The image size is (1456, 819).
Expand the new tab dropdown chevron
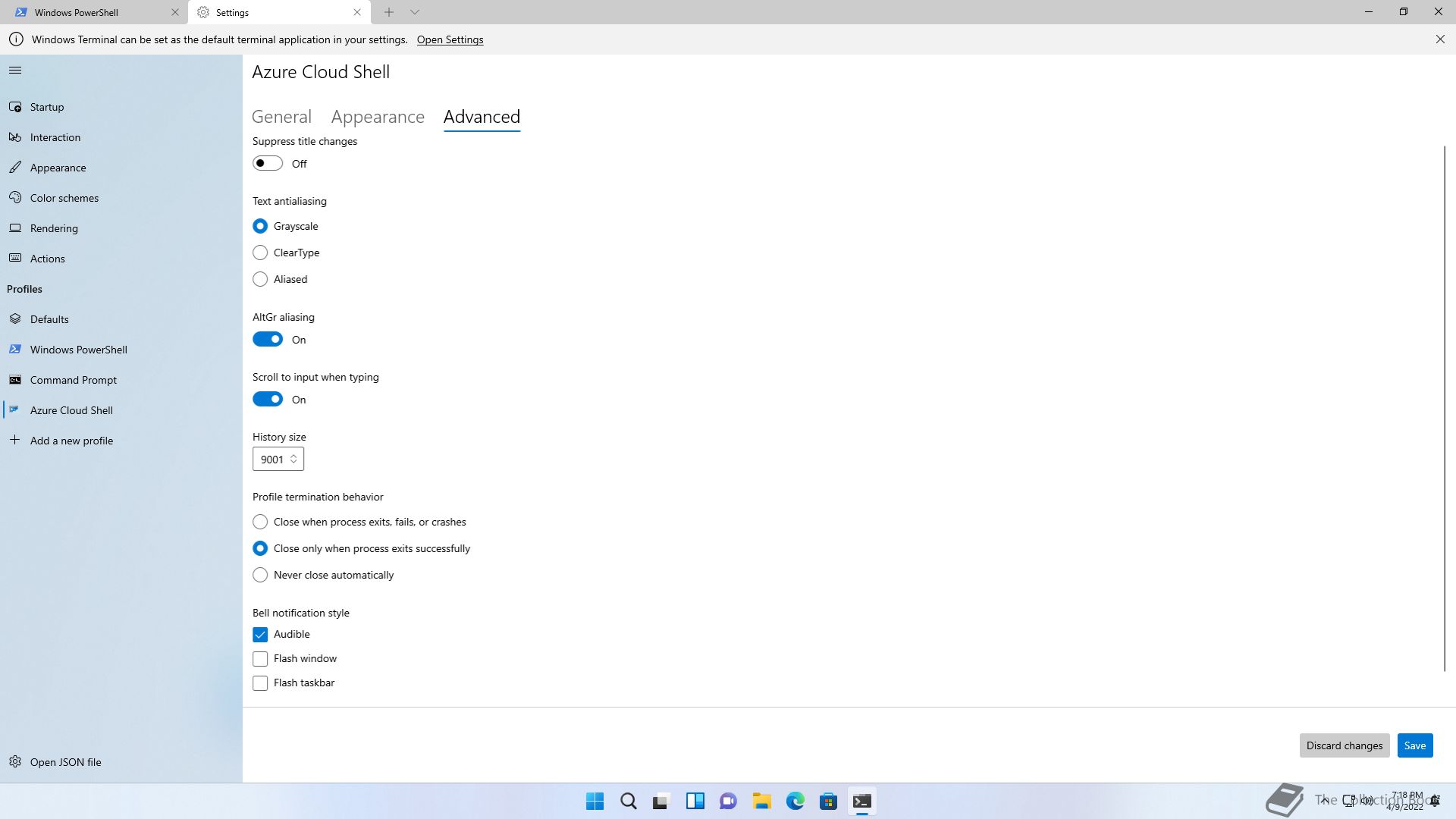click(x=415, y=12)
